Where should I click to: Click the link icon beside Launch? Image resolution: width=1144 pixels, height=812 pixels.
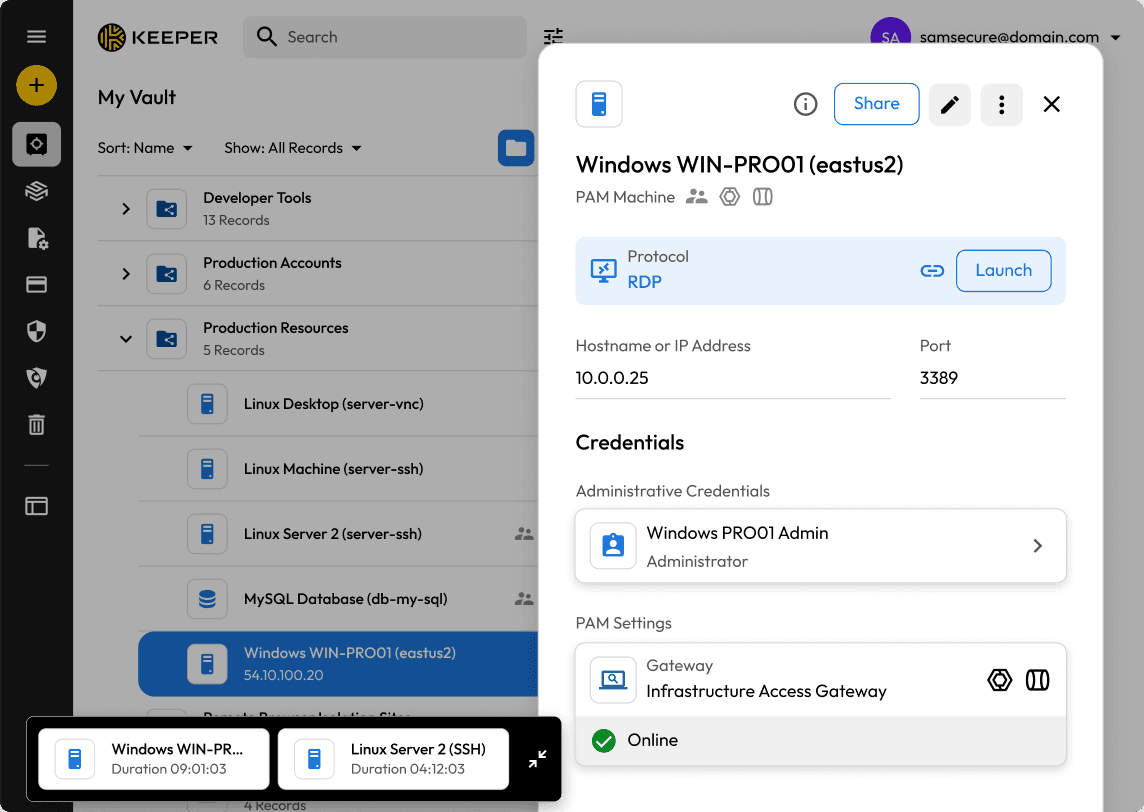pos(932,271)
